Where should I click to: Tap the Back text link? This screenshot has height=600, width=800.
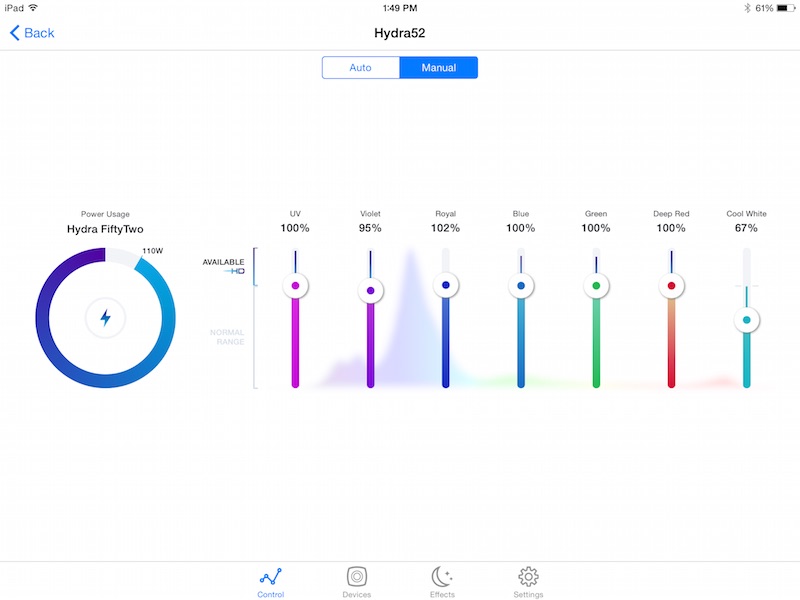pos(39,33)
